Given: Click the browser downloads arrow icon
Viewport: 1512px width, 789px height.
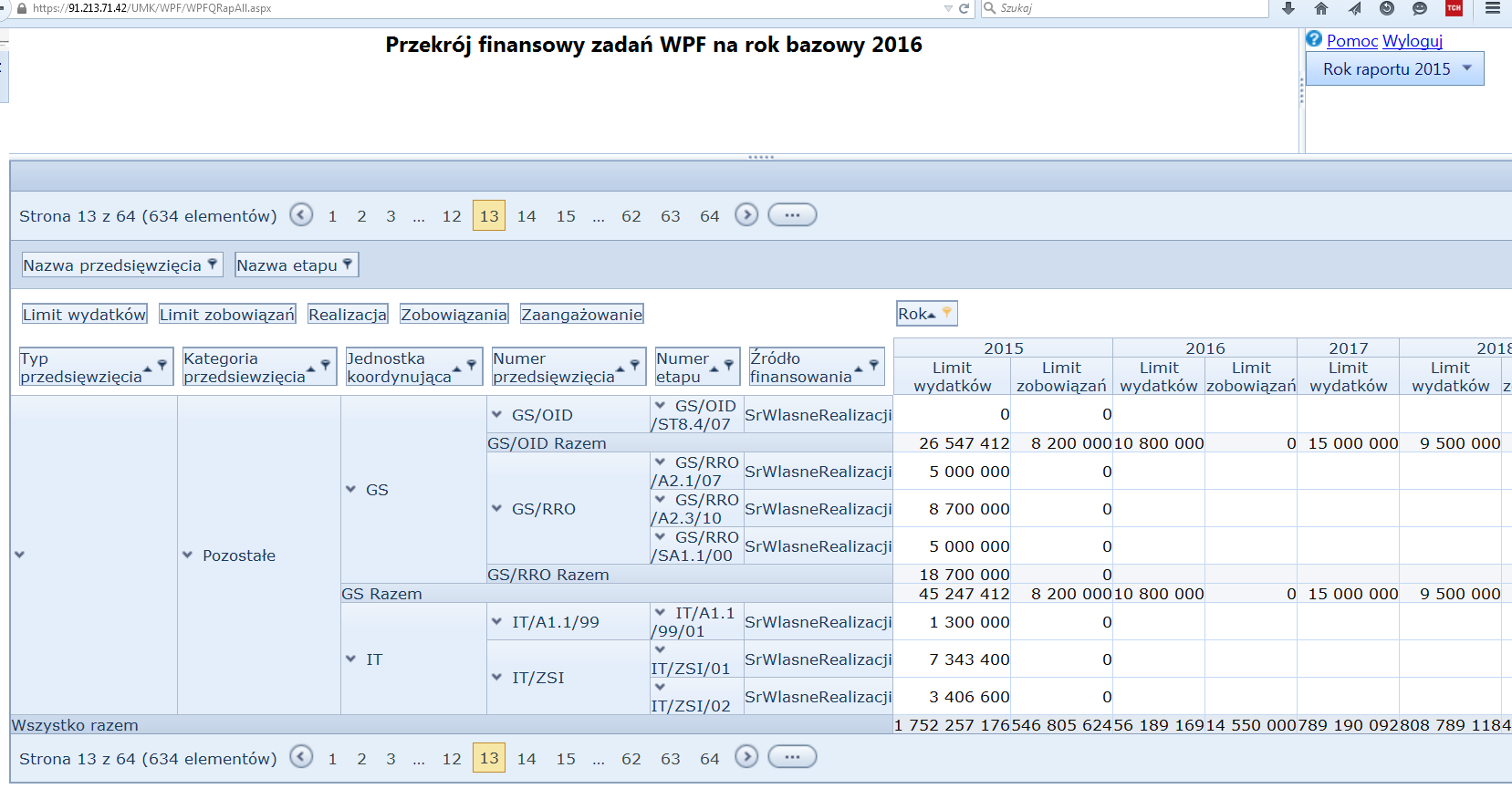Looking at the screenshot, I should 1288,8.
